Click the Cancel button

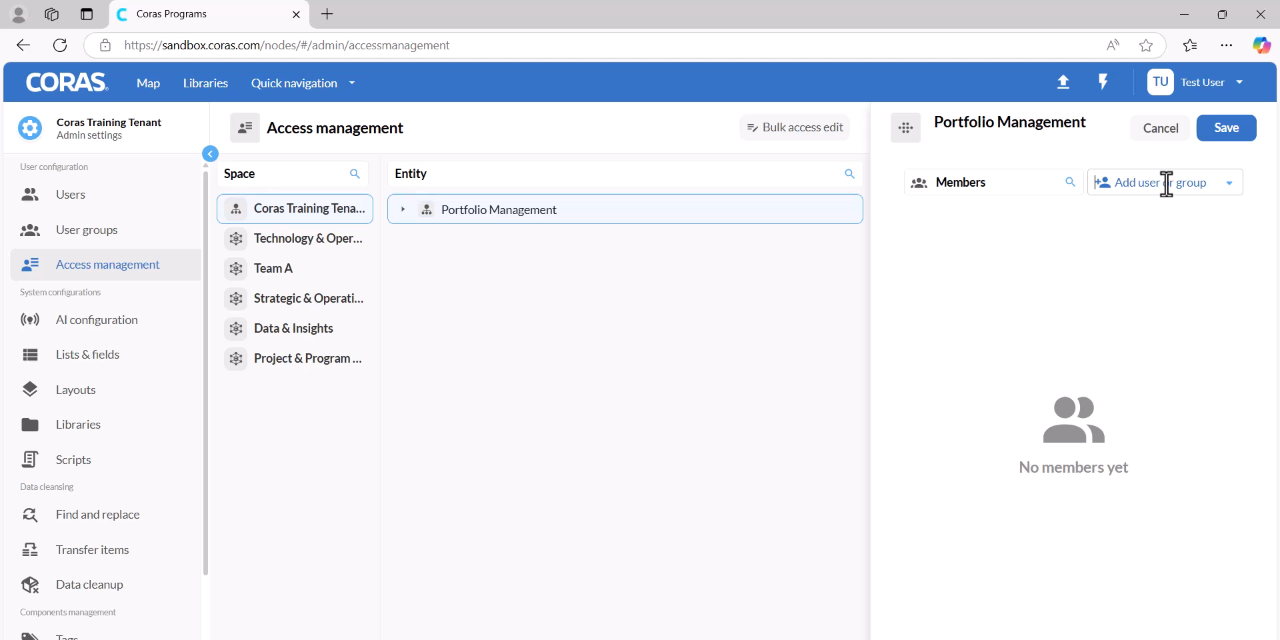[1160, 128]
